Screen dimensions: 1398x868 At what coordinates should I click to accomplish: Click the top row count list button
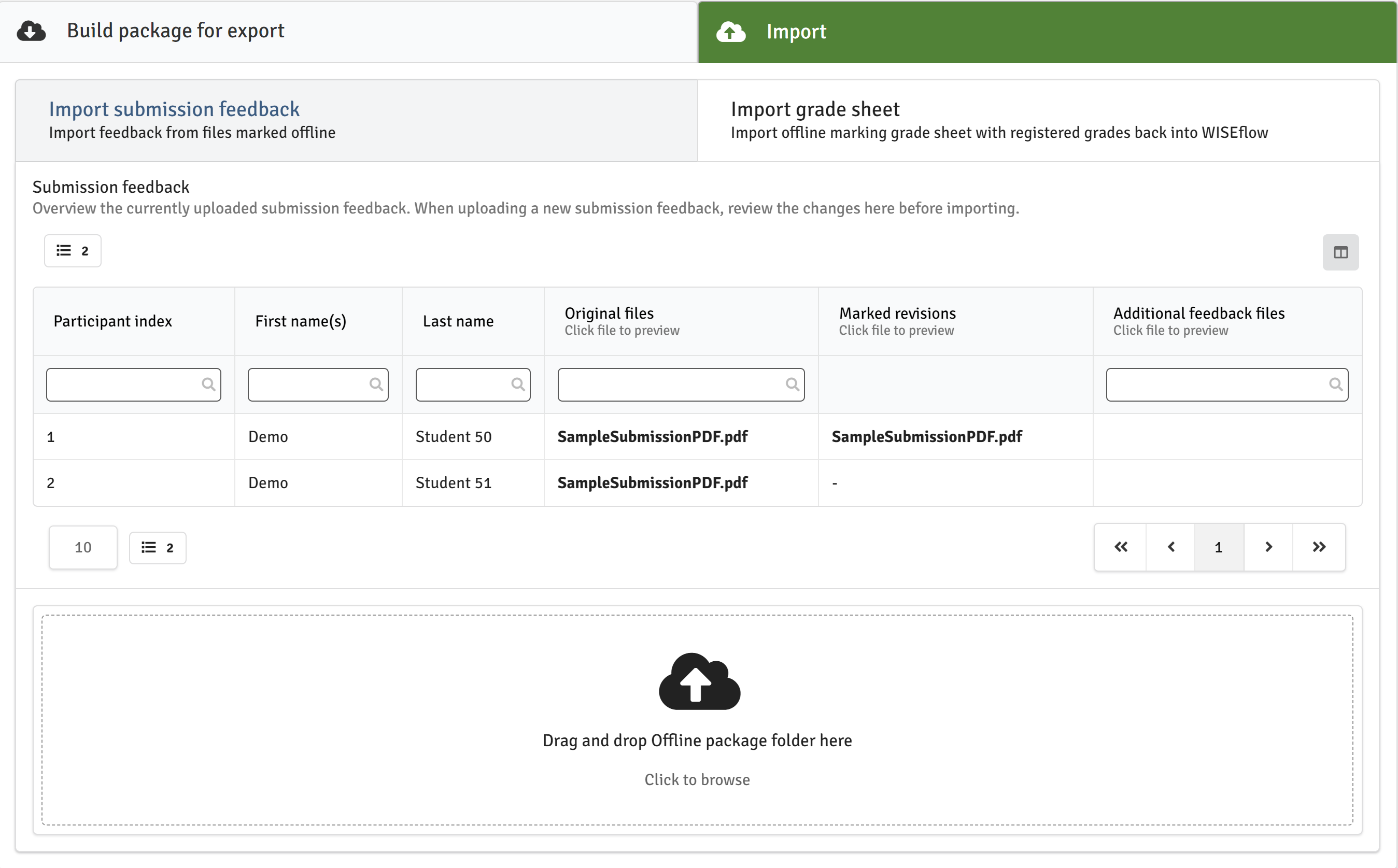click(73, 251)
